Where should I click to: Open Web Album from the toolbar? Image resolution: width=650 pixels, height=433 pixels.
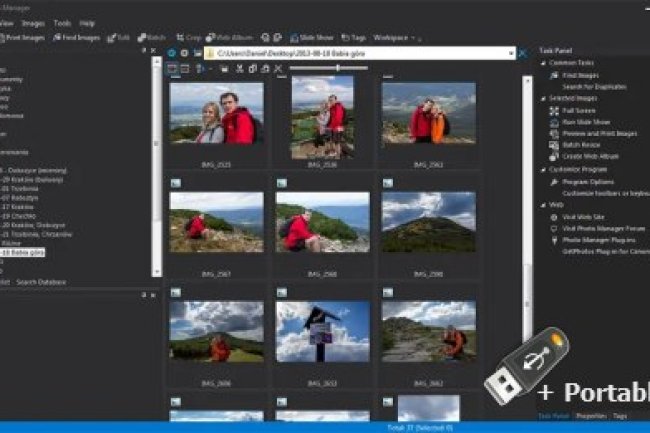click(234, 38)
